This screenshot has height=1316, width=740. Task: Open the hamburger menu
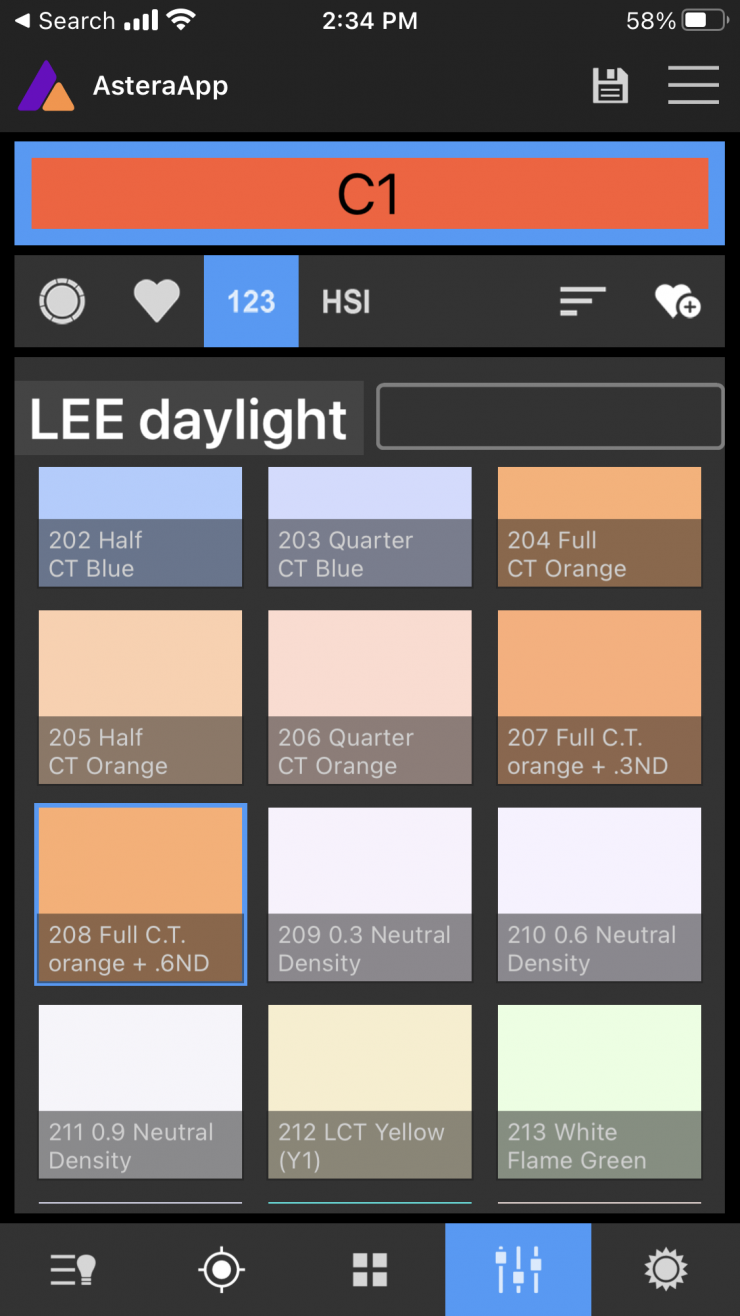click(x=693, y=86)
